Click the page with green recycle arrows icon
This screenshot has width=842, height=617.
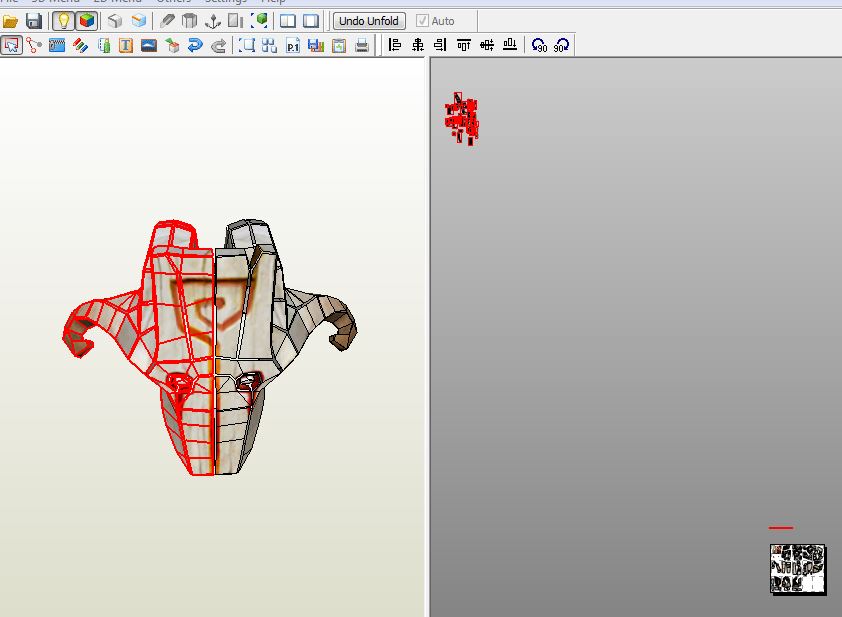pyautogui.click(x=339, y=46)
